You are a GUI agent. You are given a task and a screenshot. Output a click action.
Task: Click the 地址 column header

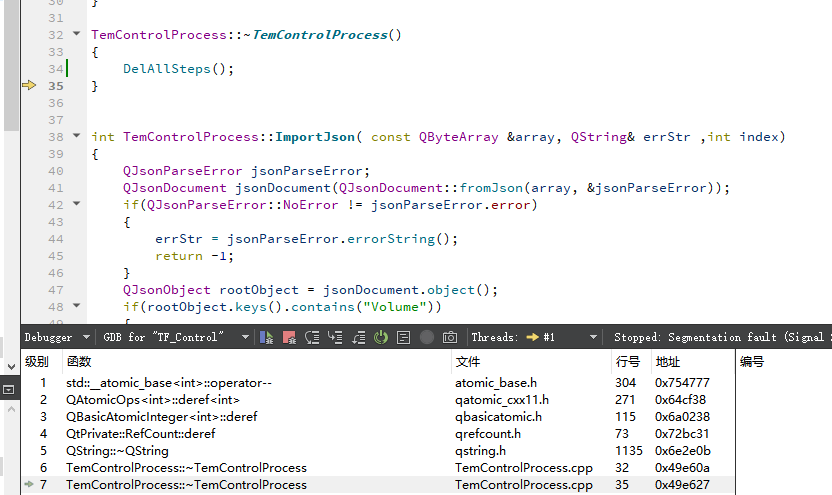click(x=668, y=362)
